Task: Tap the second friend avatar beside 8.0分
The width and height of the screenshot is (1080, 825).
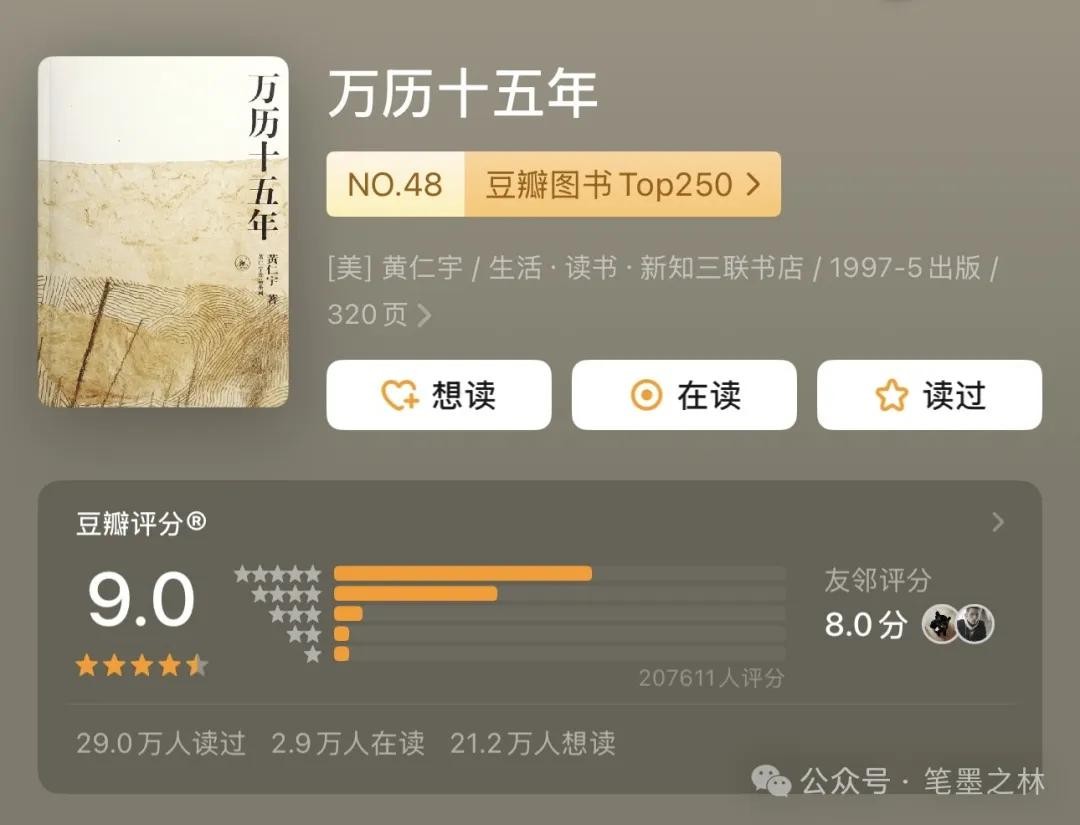Action: (x=975, y=624)
